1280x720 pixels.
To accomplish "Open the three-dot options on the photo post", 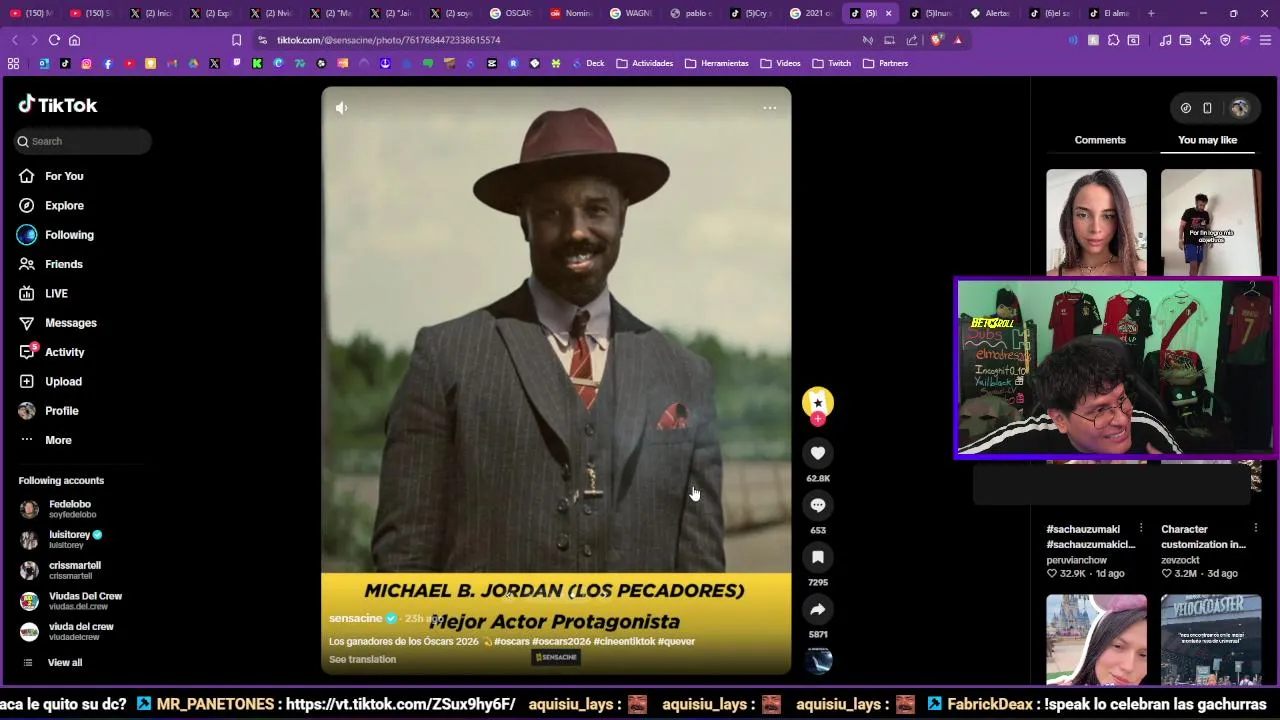I will 770,108.
